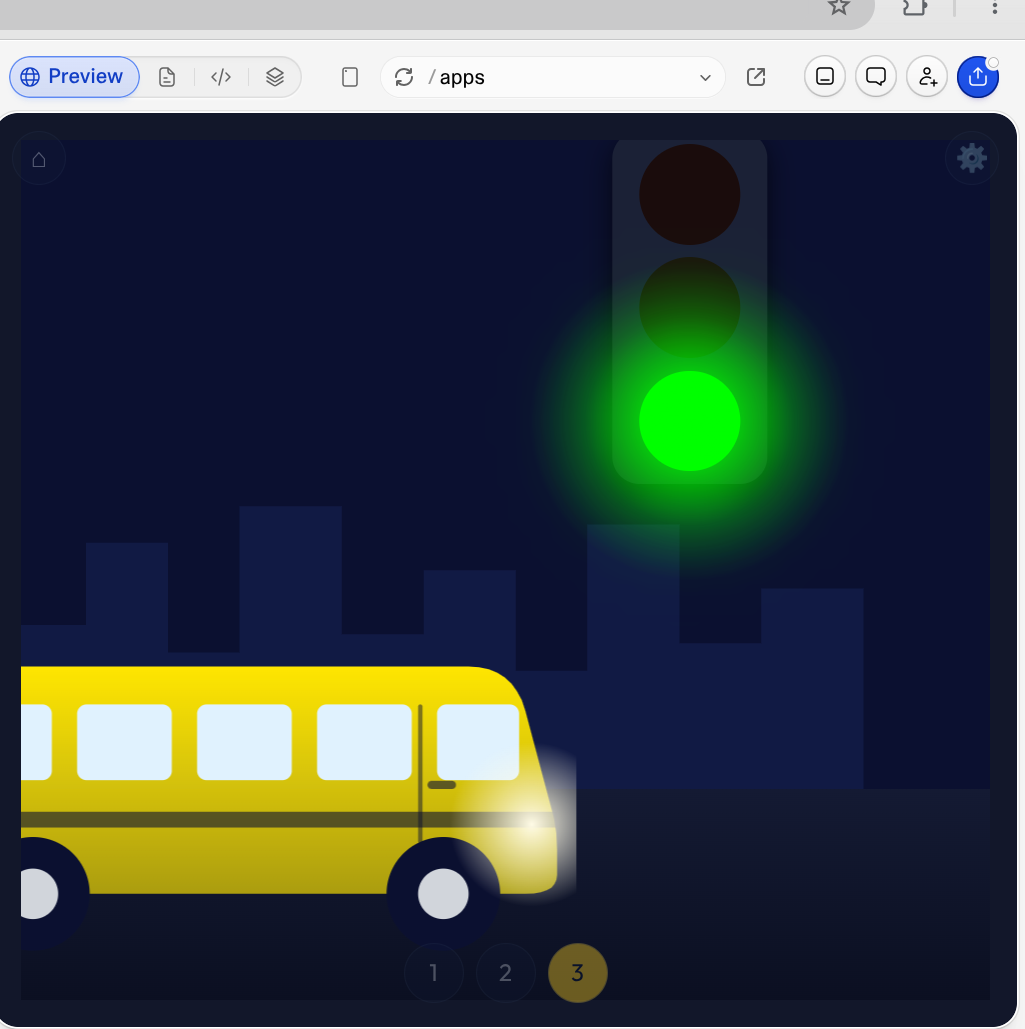This screenshot has height=1029, width=1025.
Task: Switch to the Preview tab
Action: [x=74, y=77]
